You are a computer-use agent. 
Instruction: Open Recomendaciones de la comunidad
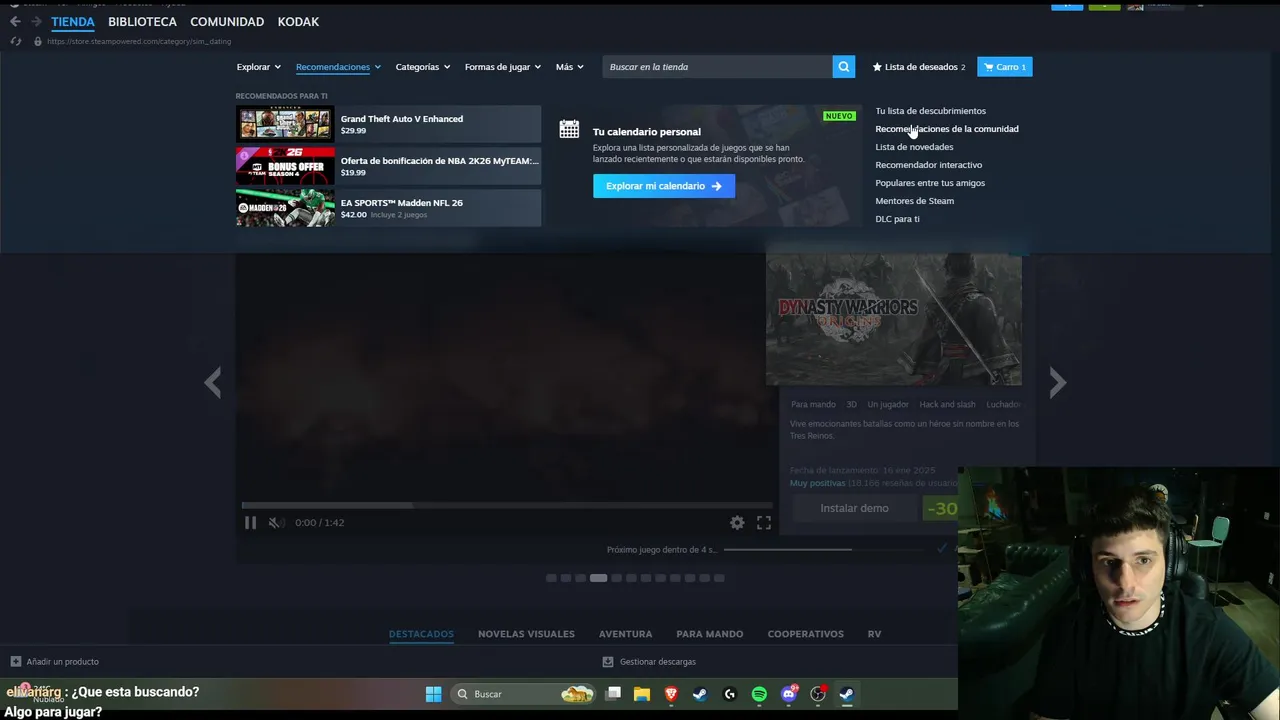[x=947, y=129]
